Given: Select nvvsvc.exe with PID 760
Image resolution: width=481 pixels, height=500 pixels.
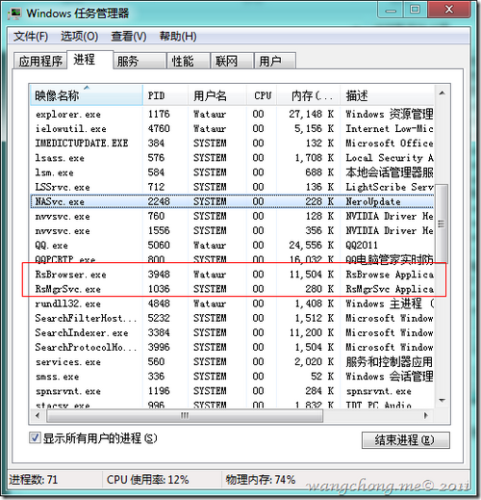Looking at the screenshot, I should coord(232,216).
